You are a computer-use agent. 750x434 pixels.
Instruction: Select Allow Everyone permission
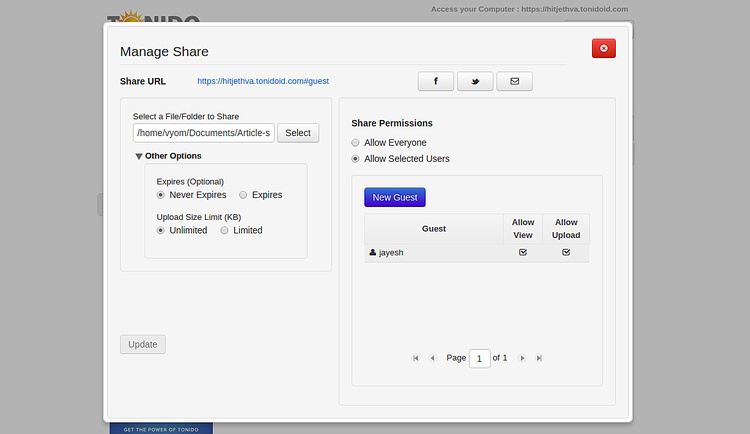(356, 143)
